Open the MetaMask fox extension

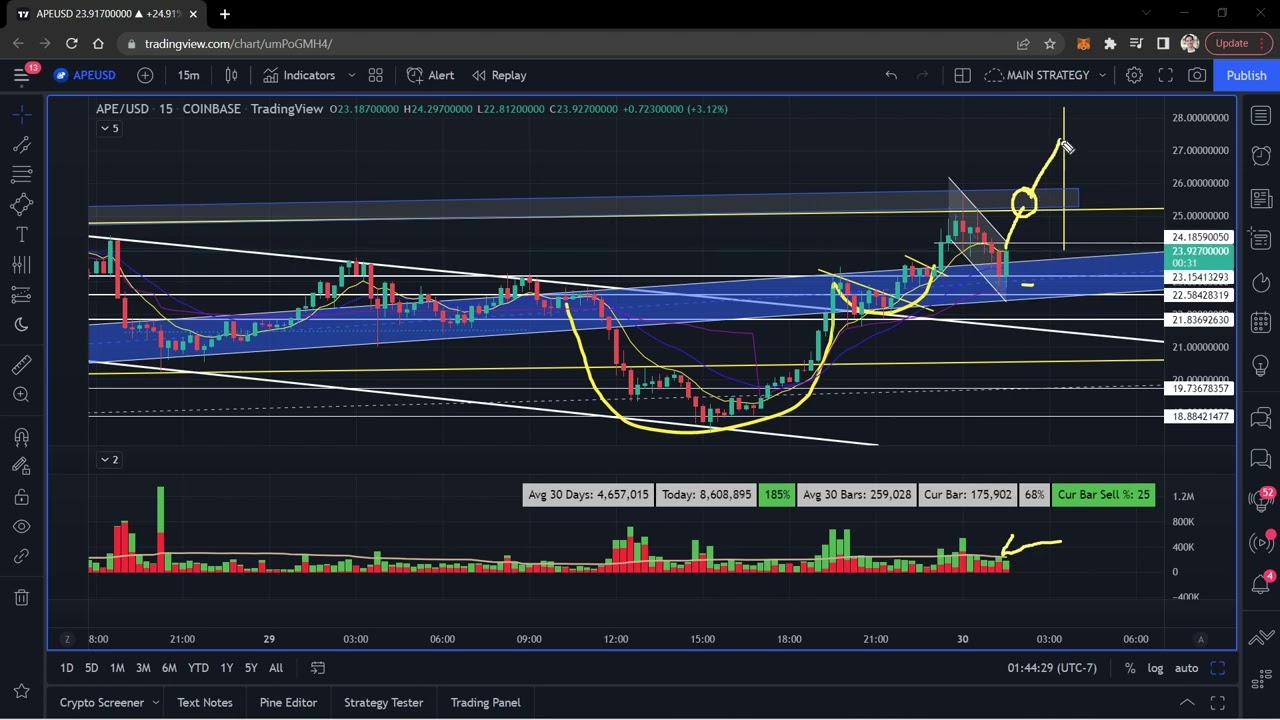click(x=1083, y=44)
